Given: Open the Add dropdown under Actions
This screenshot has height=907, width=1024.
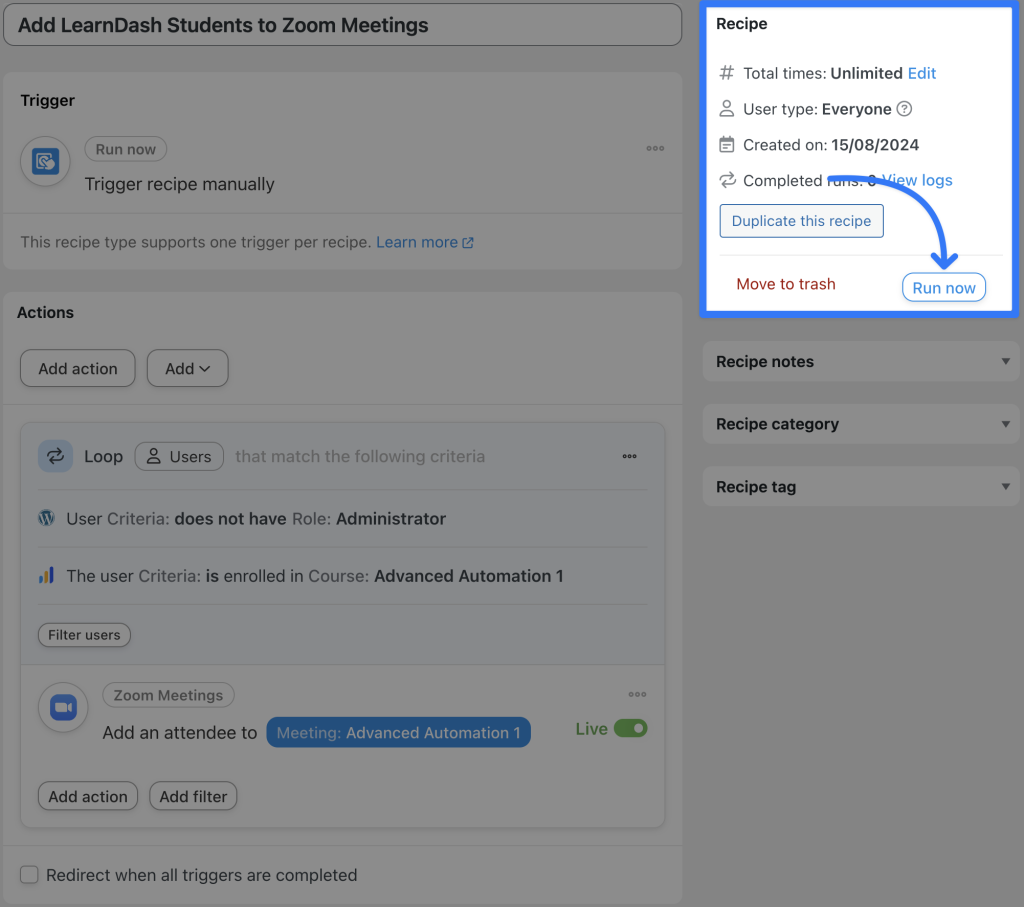Looking at the screenshot, I should (187, 368).
